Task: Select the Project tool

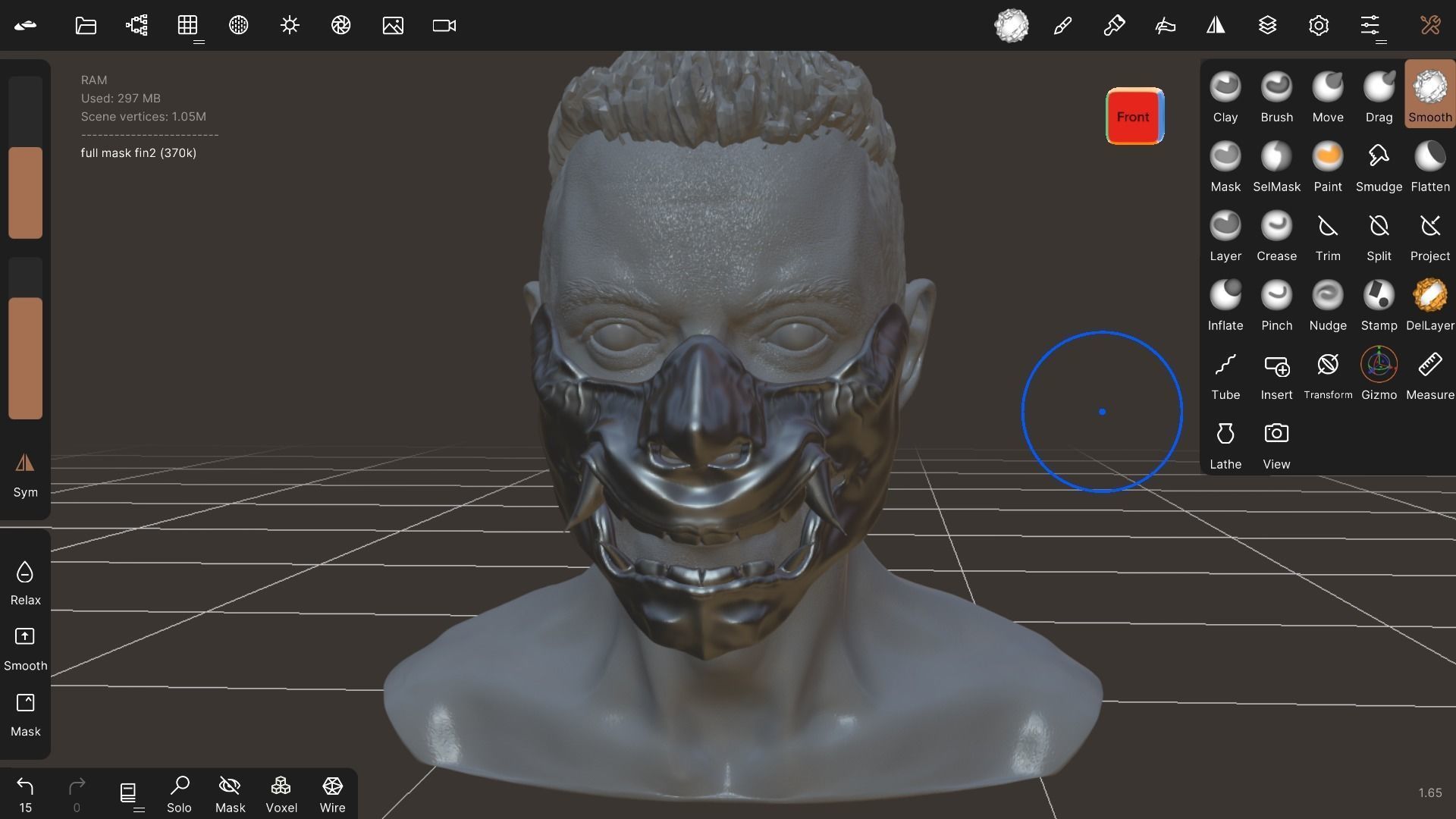Action: 1430,235
